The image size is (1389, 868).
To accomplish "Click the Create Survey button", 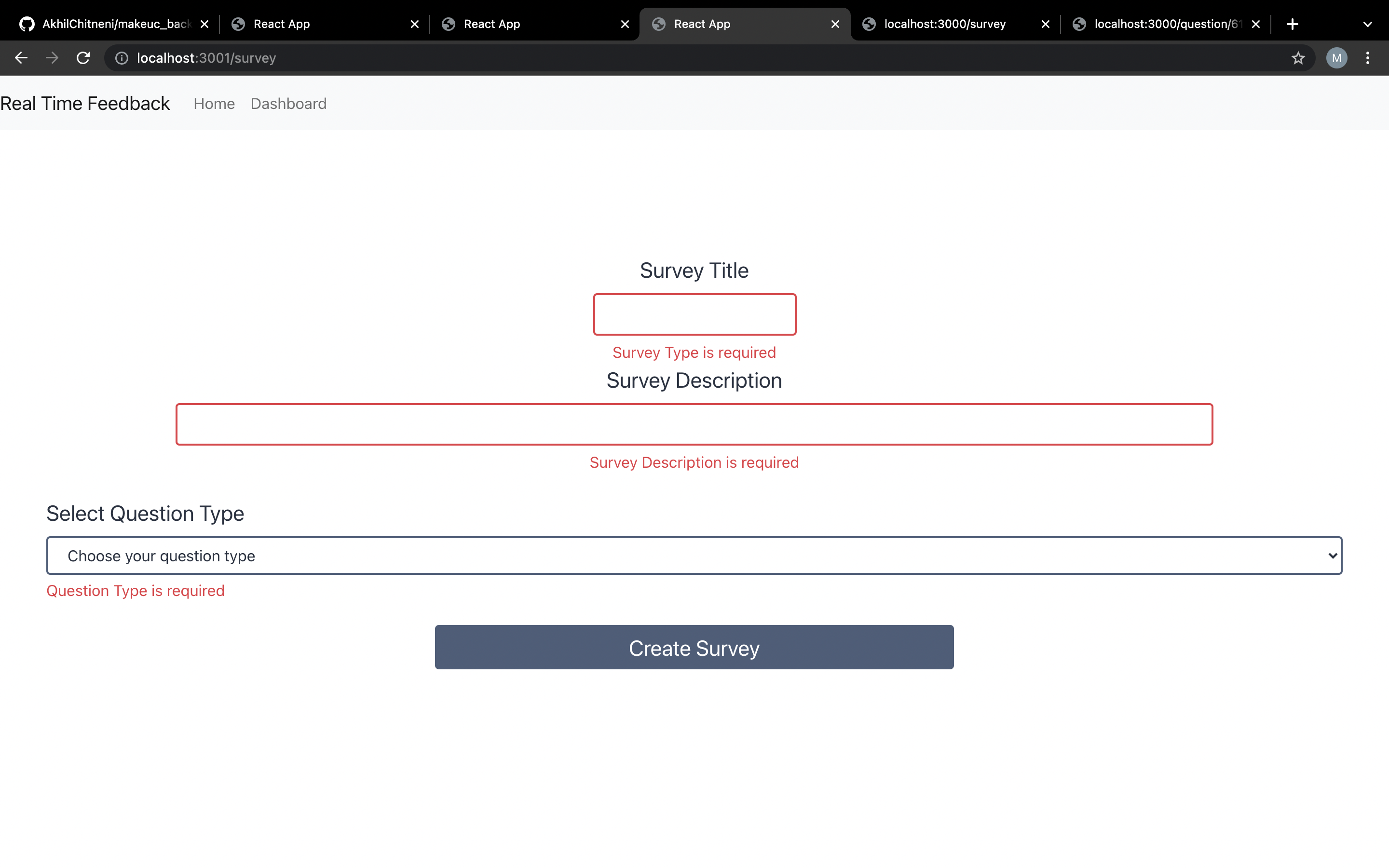I will [694, 647].
